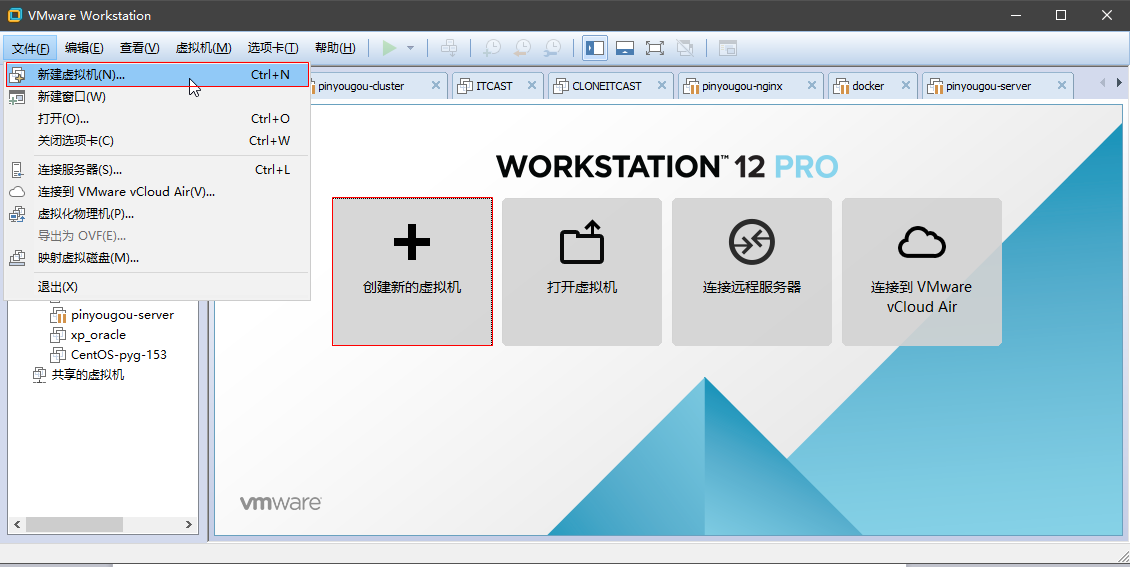Click the 打开虚拟机 tile
This screenshot has height=567, width=1130.
click(582, 272)
